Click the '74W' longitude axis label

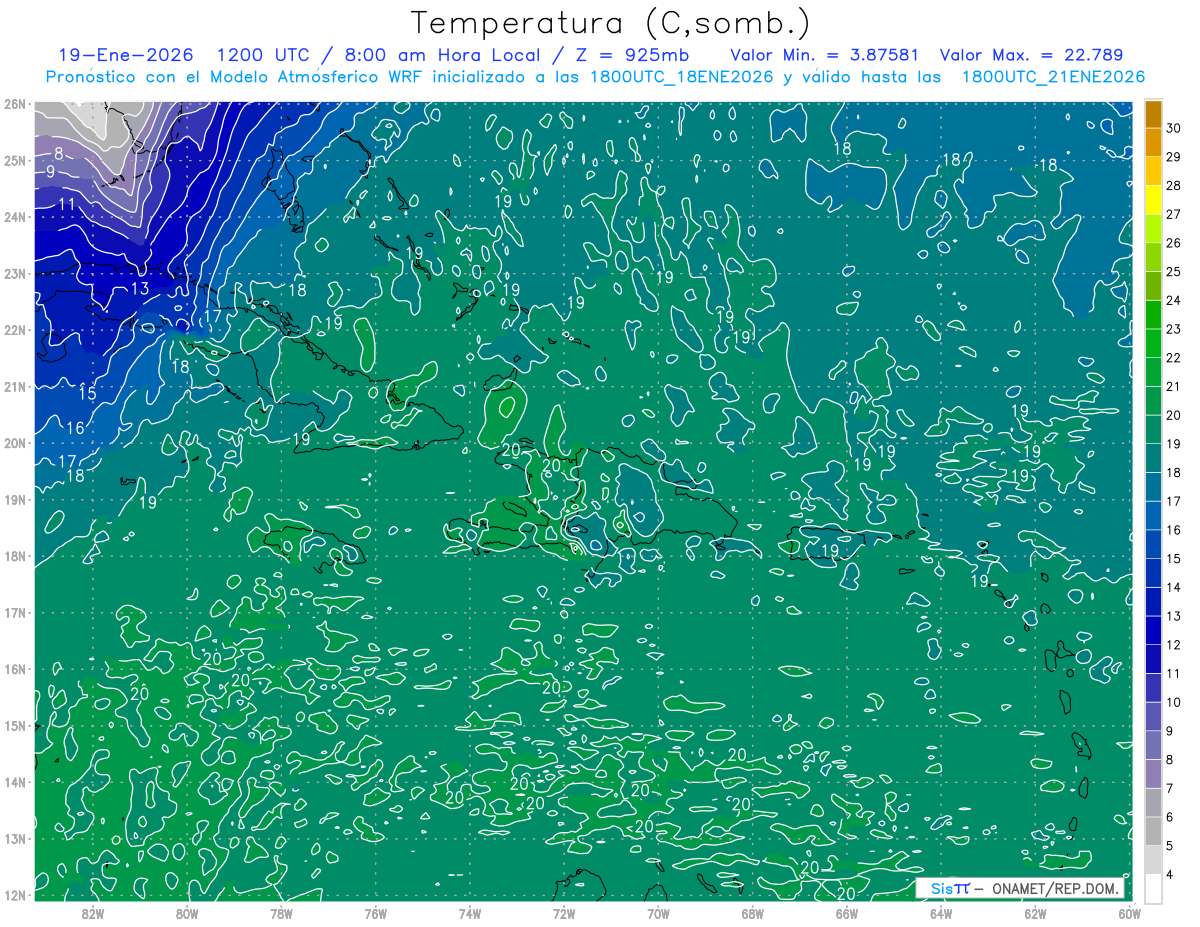[470, 913]
